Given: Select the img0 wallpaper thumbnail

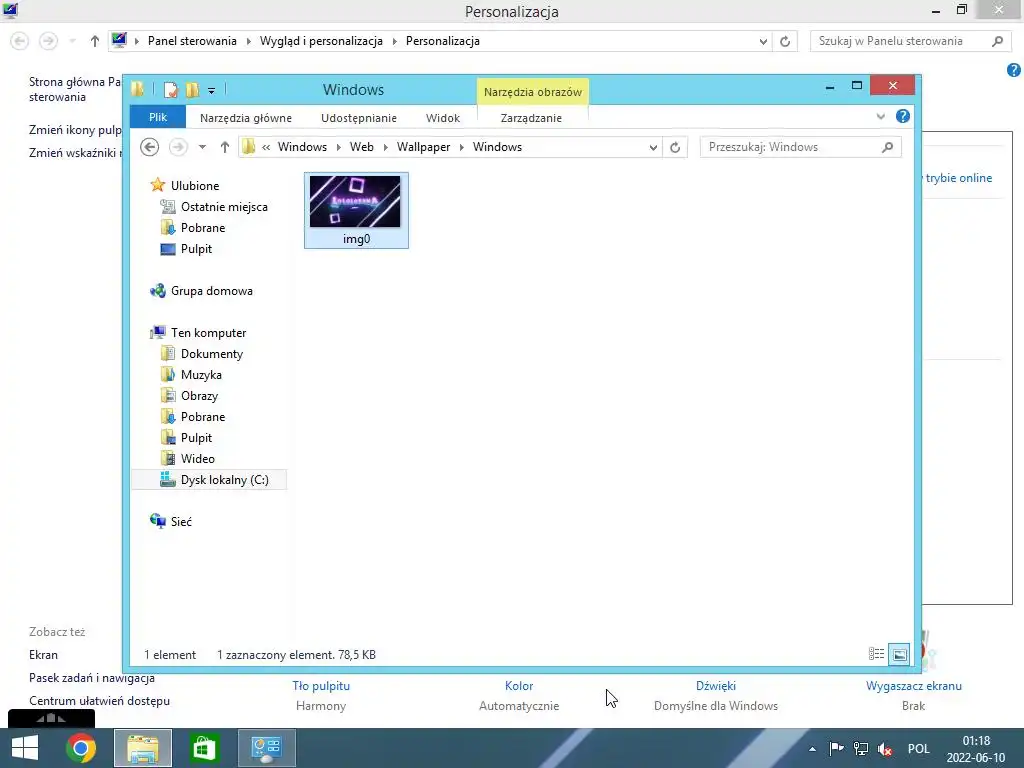Looking at the screenshot, I should click(x=356, y=210).
